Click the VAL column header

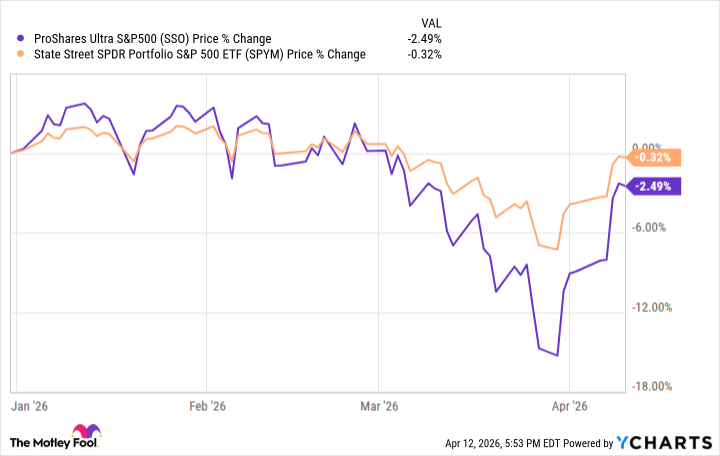[431, 23]
